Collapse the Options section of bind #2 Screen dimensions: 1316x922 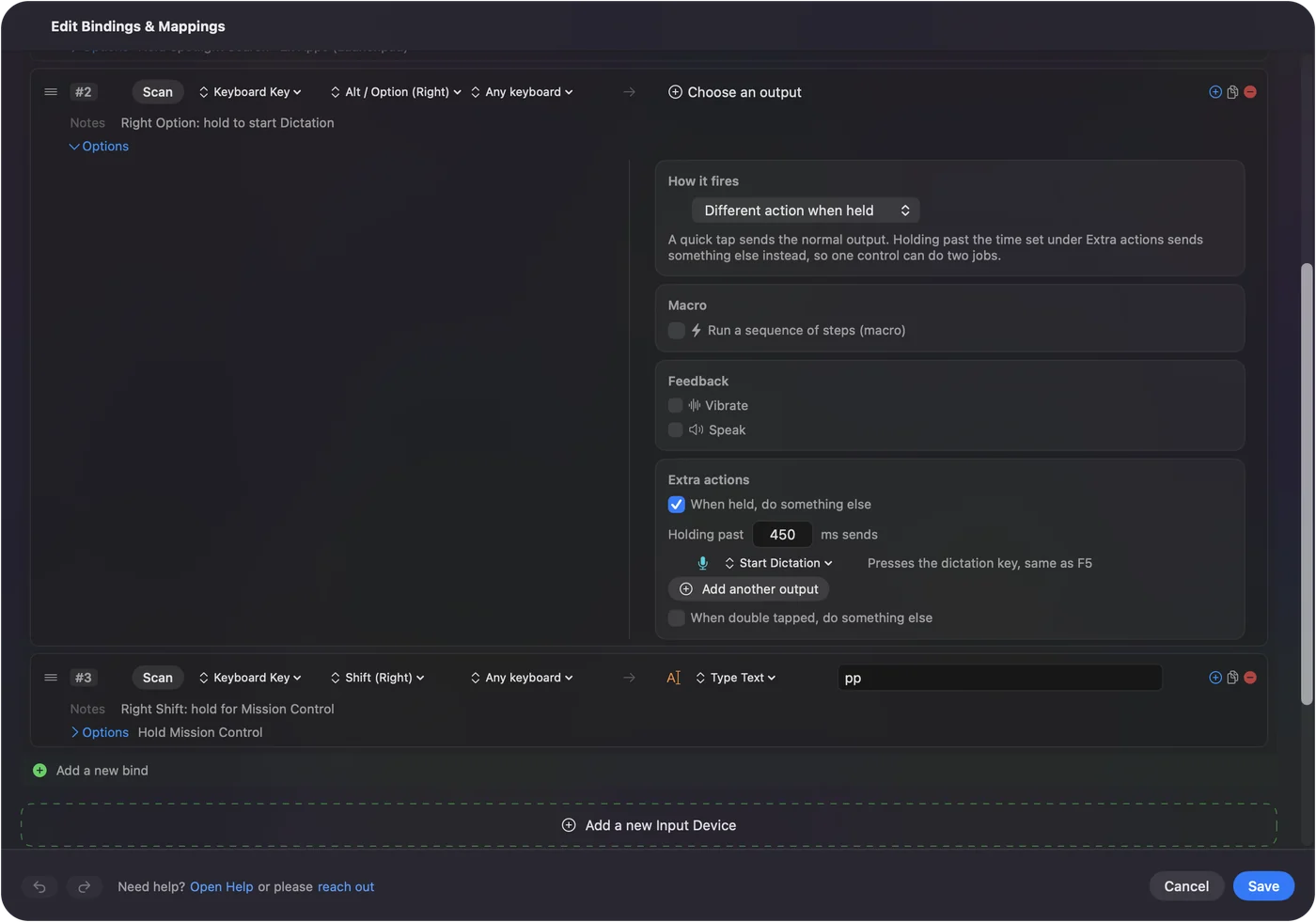tap(99, 147)
